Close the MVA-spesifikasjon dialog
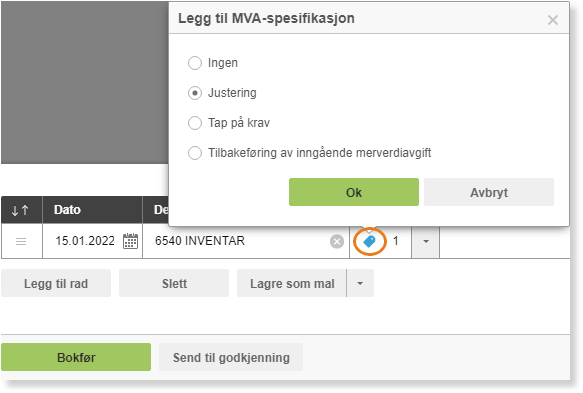Screen dimensions: 583x393 click(x=553, y=20)
